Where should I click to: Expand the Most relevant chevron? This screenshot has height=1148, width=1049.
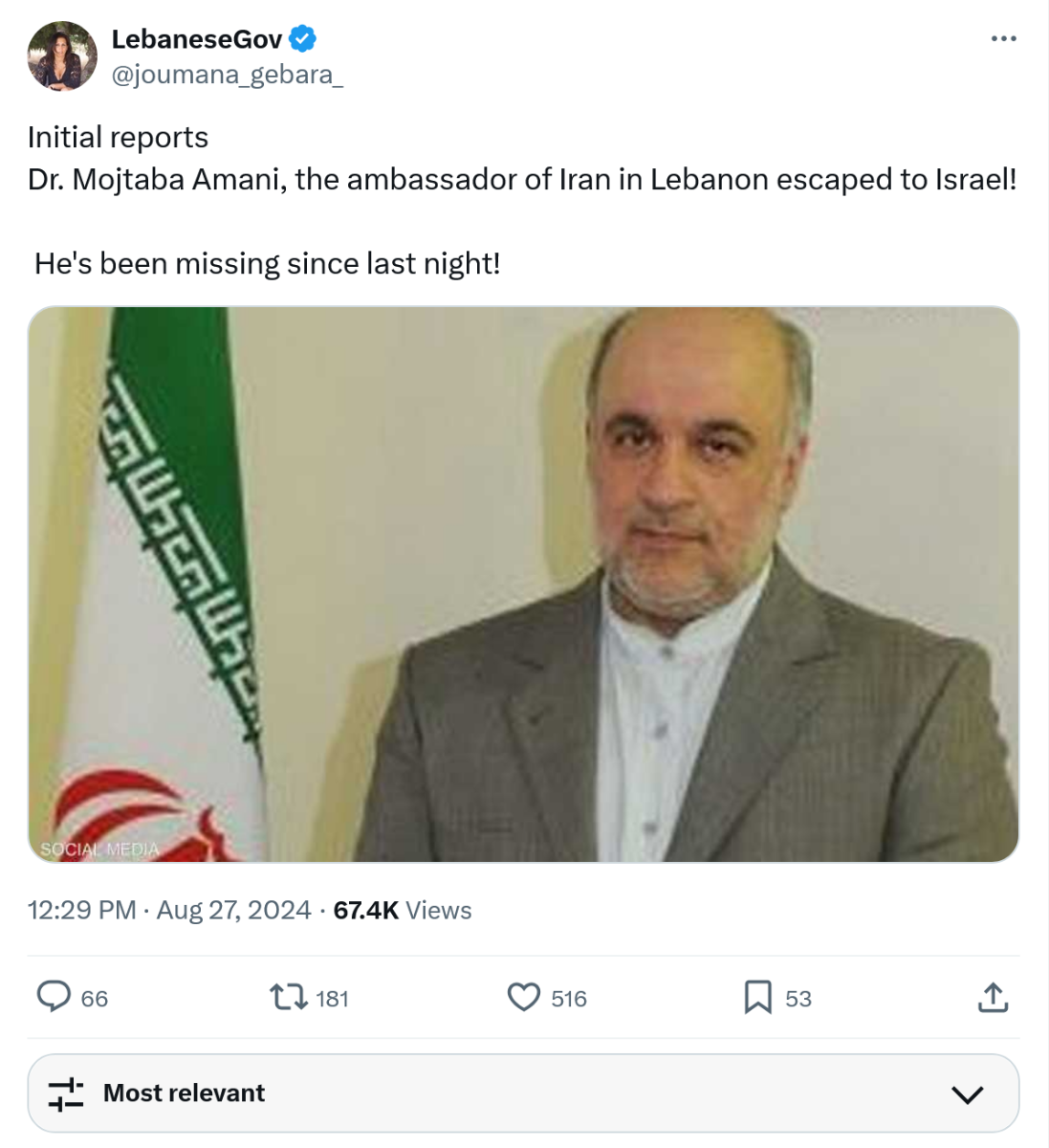coord(968,1094)
